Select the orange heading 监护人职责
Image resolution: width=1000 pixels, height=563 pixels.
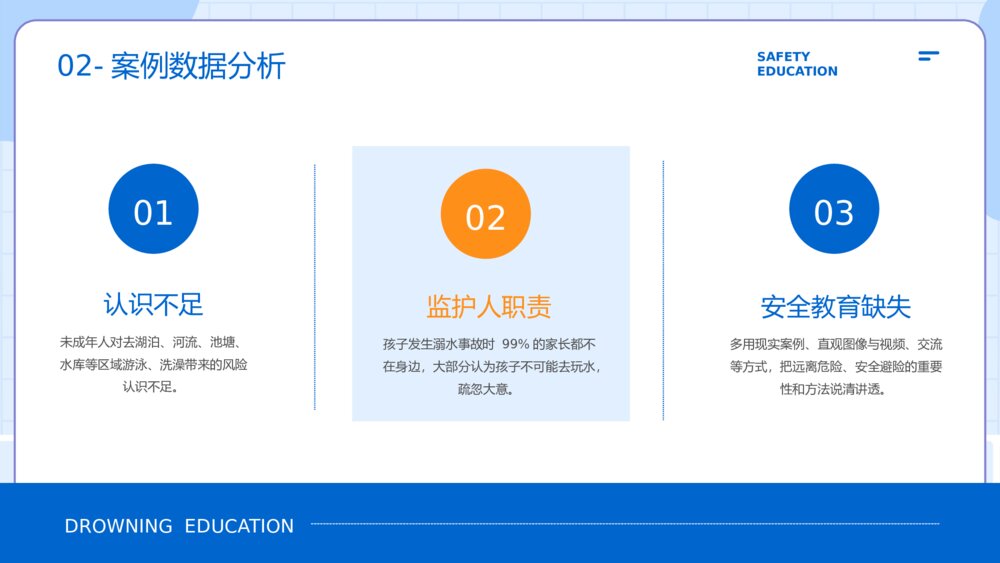[489, 307]
